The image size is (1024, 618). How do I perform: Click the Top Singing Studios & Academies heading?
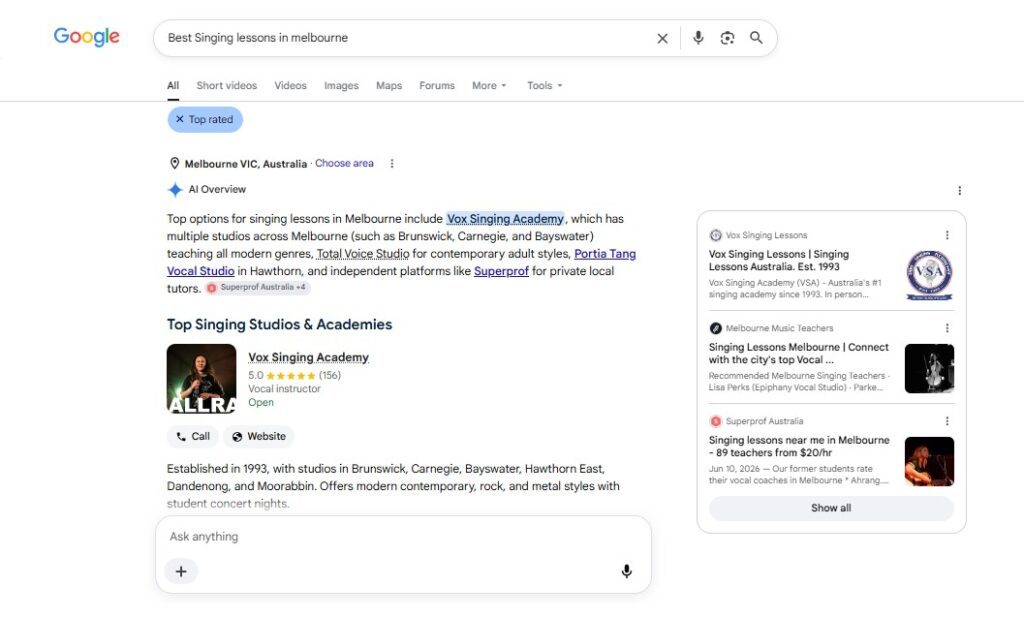(280, 325)
